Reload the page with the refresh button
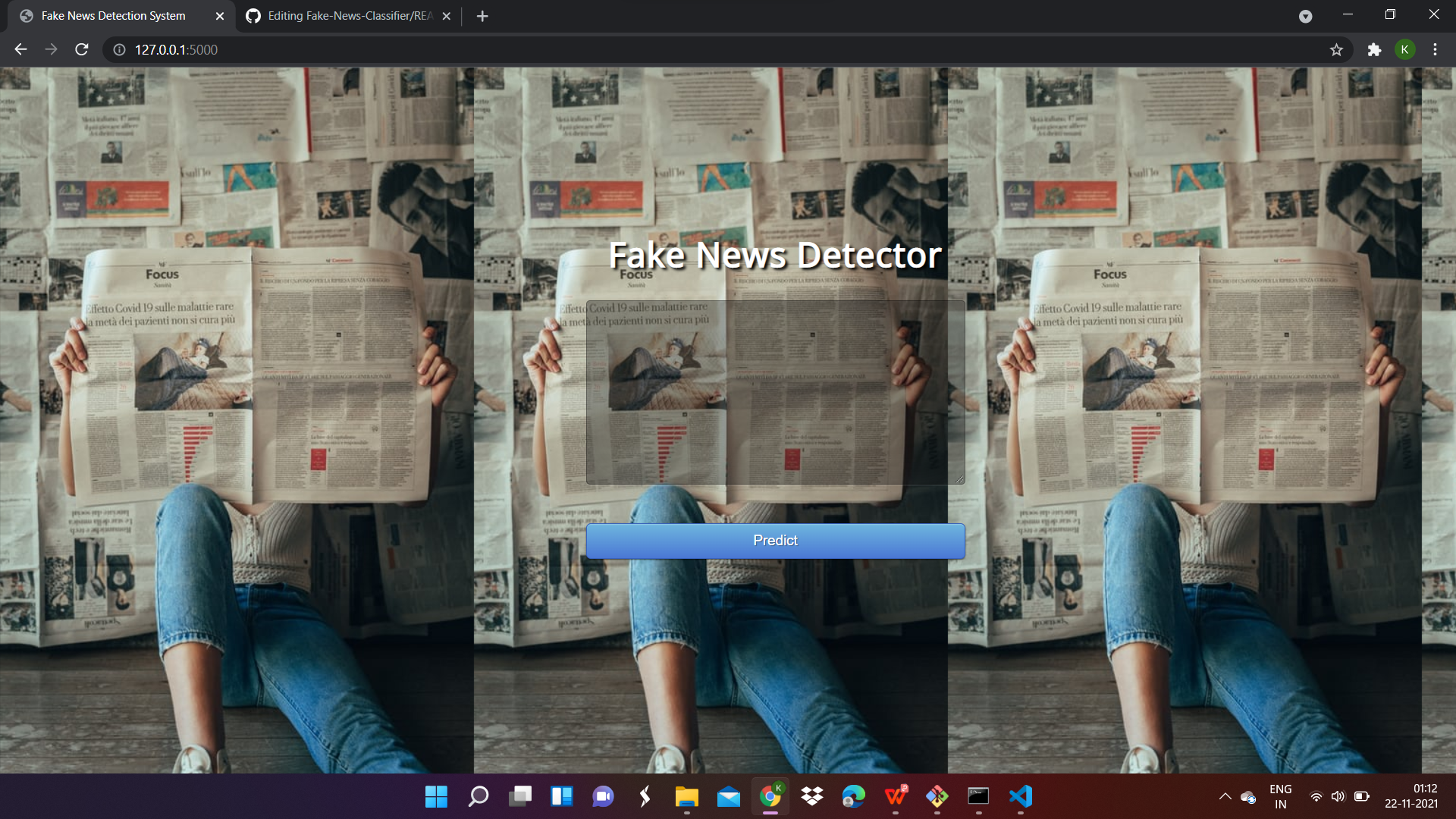Screen dimensions: 1456x819 coord(80,49)
